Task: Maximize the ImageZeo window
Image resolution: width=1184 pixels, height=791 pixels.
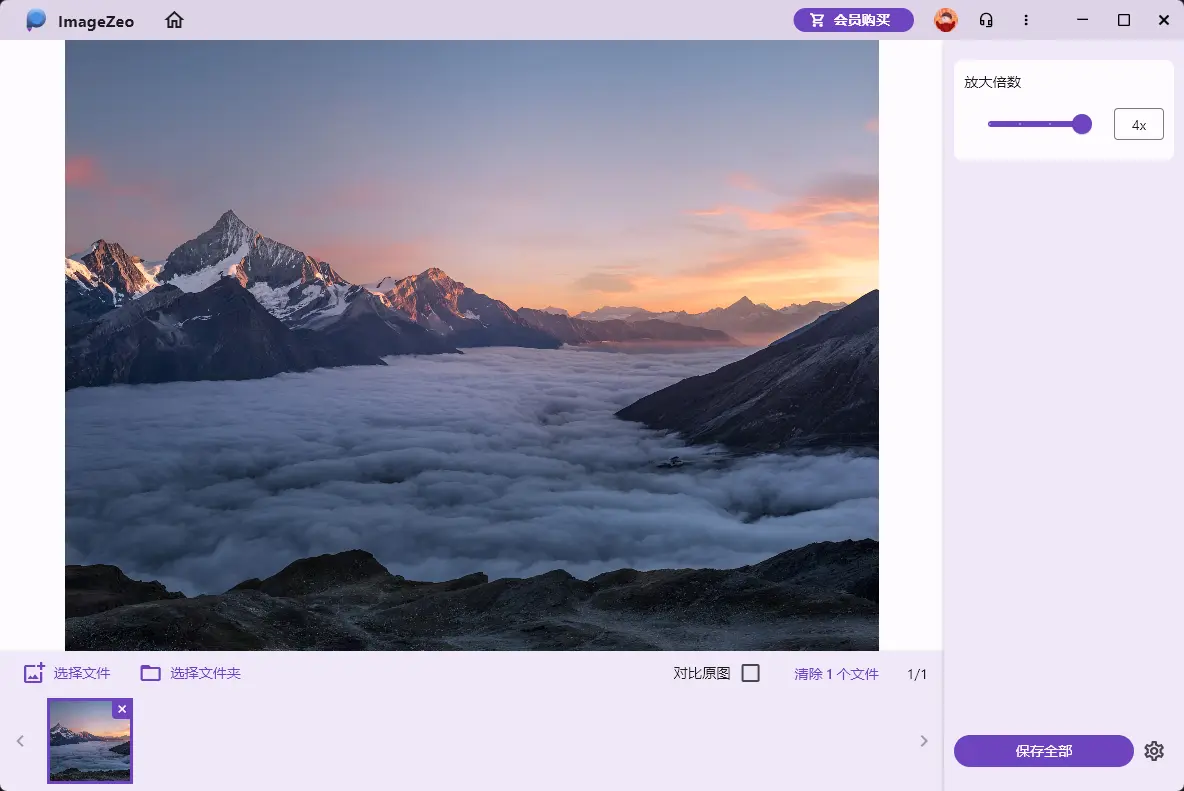Action: pos(1124,20)
